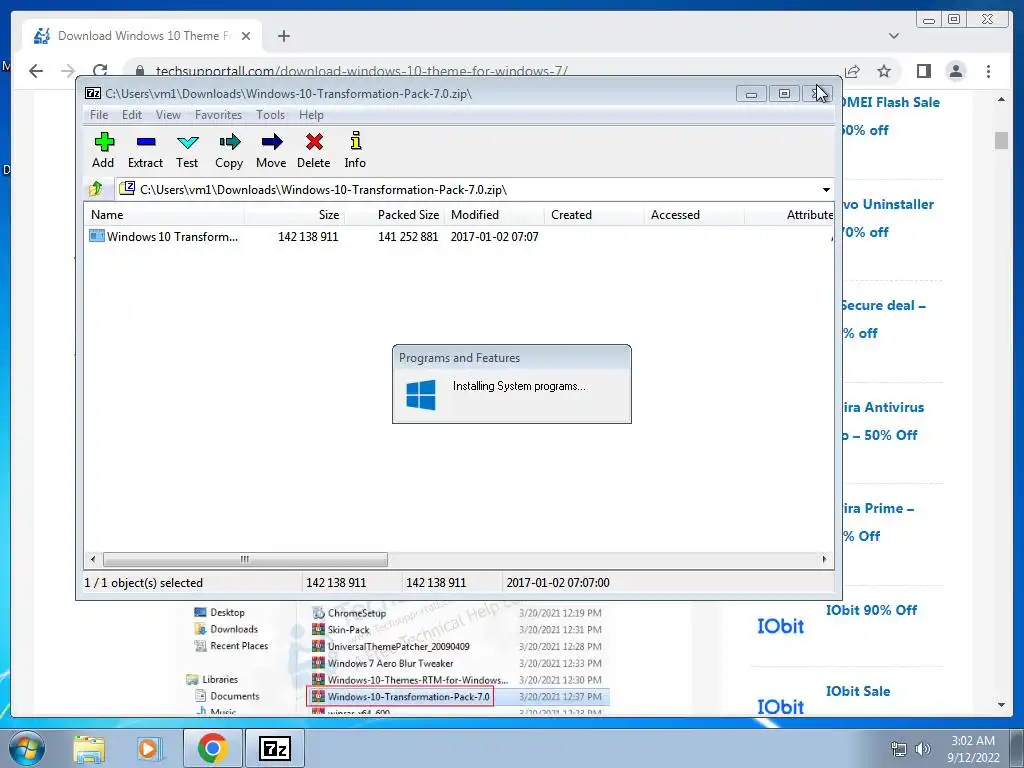This screenshot has height=768, width=1024.
Task: Switch to 7-Zip on the taskbar
Action: [274, 748]
